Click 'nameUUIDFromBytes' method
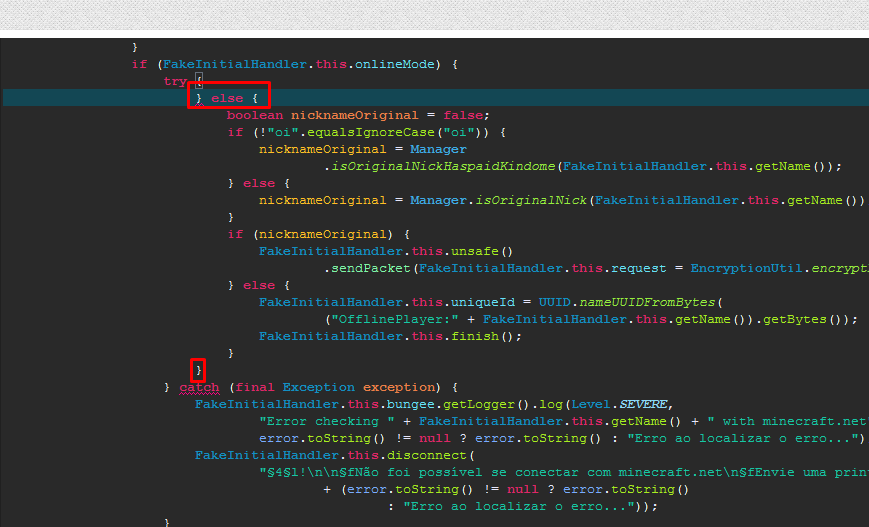The width and height of the screenshot is (869, 527). (x=647, y=302)
